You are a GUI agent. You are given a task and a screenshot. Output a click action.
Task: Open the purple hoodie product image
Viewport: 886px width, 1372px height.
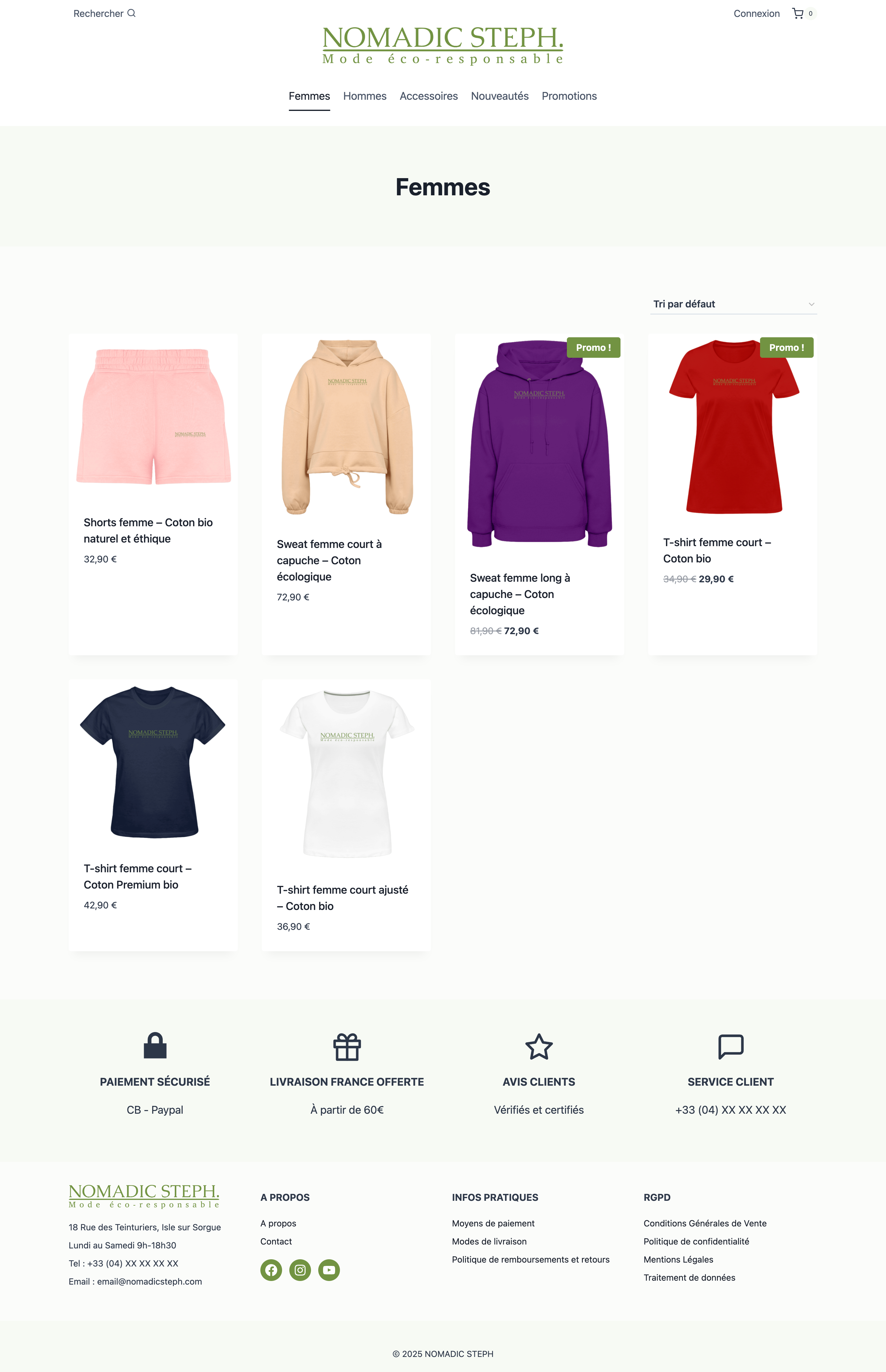540,443
